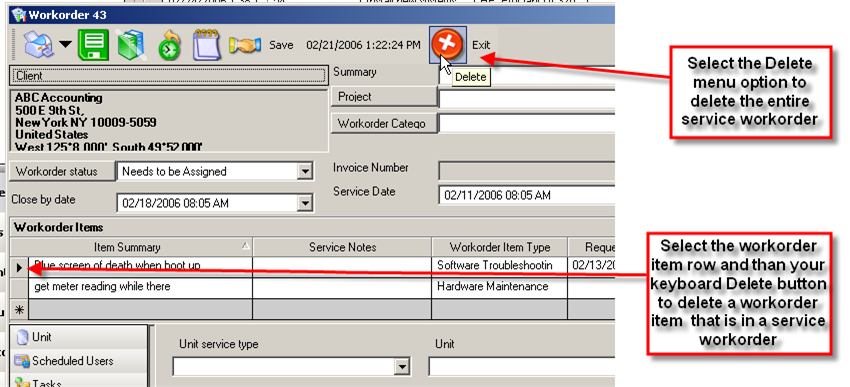Click the 'get meter reading while there' cell
This screenshot has height=387, width=850.
click(x=140, y=287)
